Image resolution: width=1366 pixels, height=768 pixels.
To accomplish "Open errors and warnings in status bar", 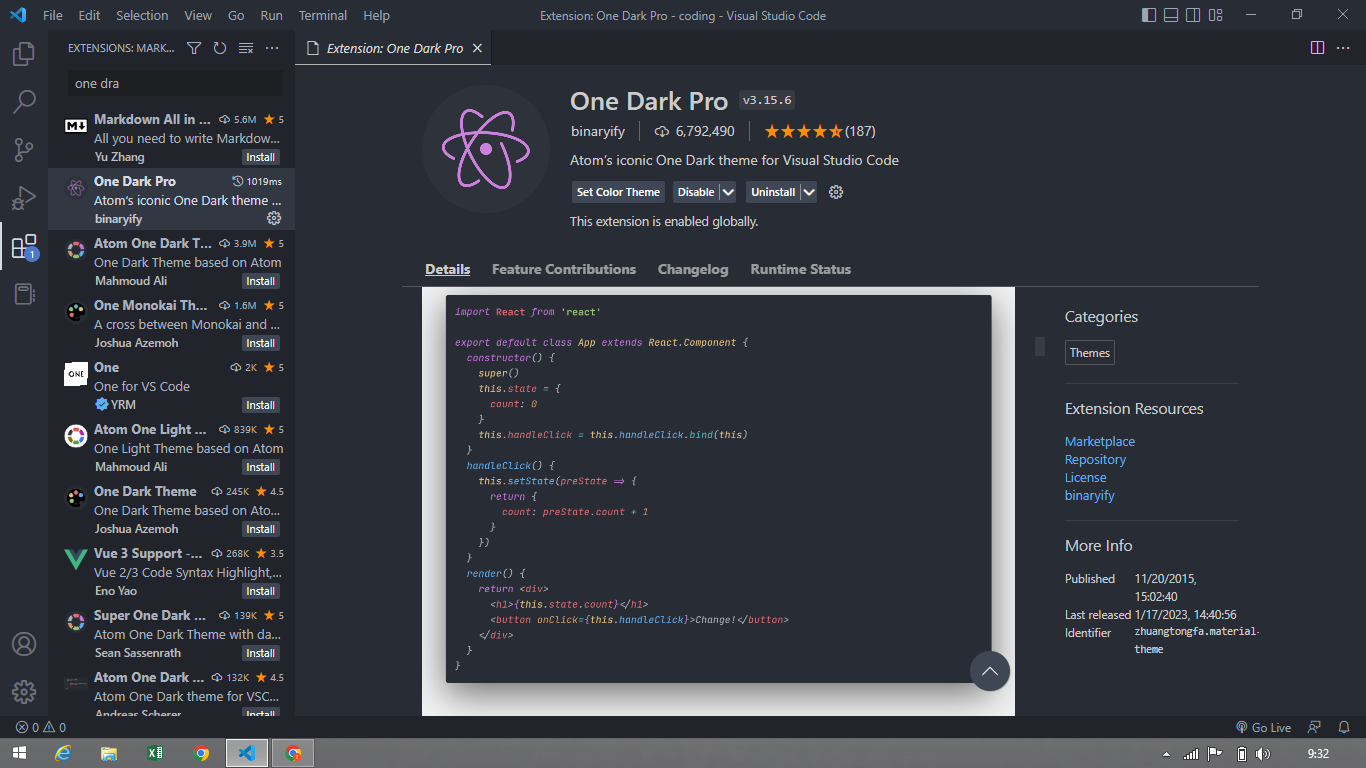I will pos(40,728).
